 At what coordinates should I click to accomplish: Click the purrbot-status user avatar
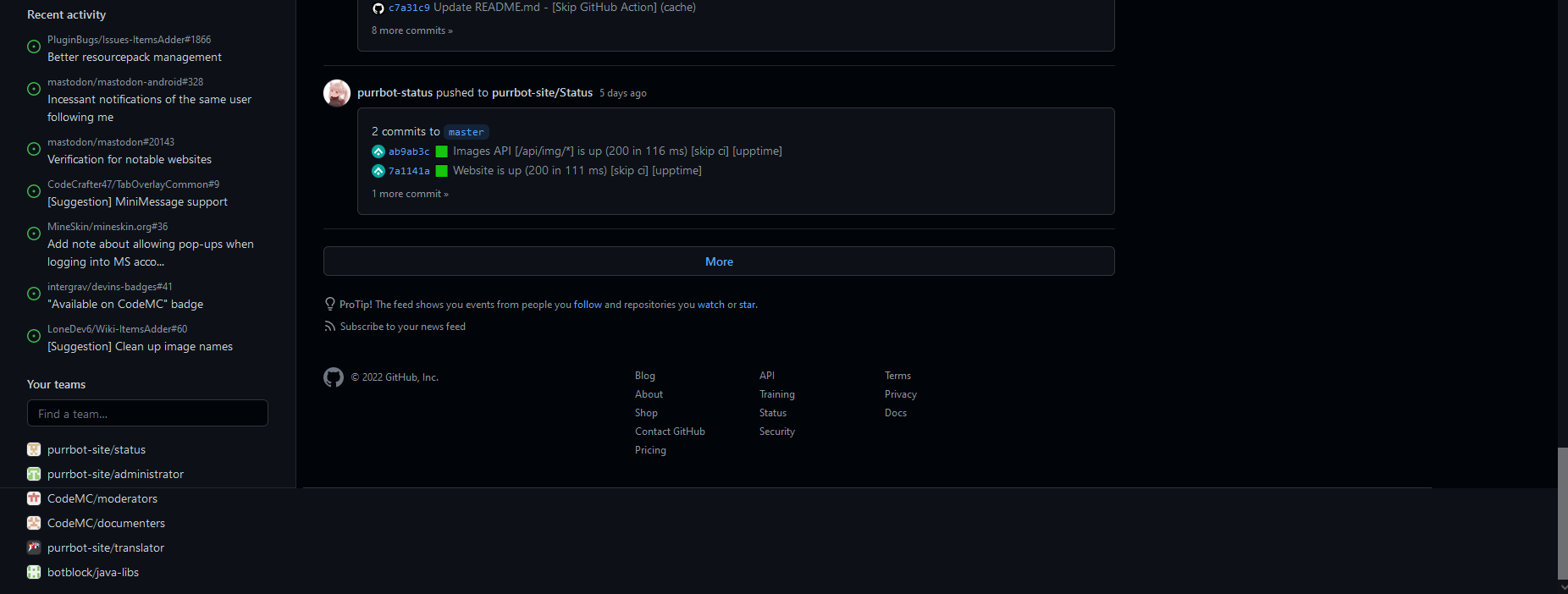(337, 93)
